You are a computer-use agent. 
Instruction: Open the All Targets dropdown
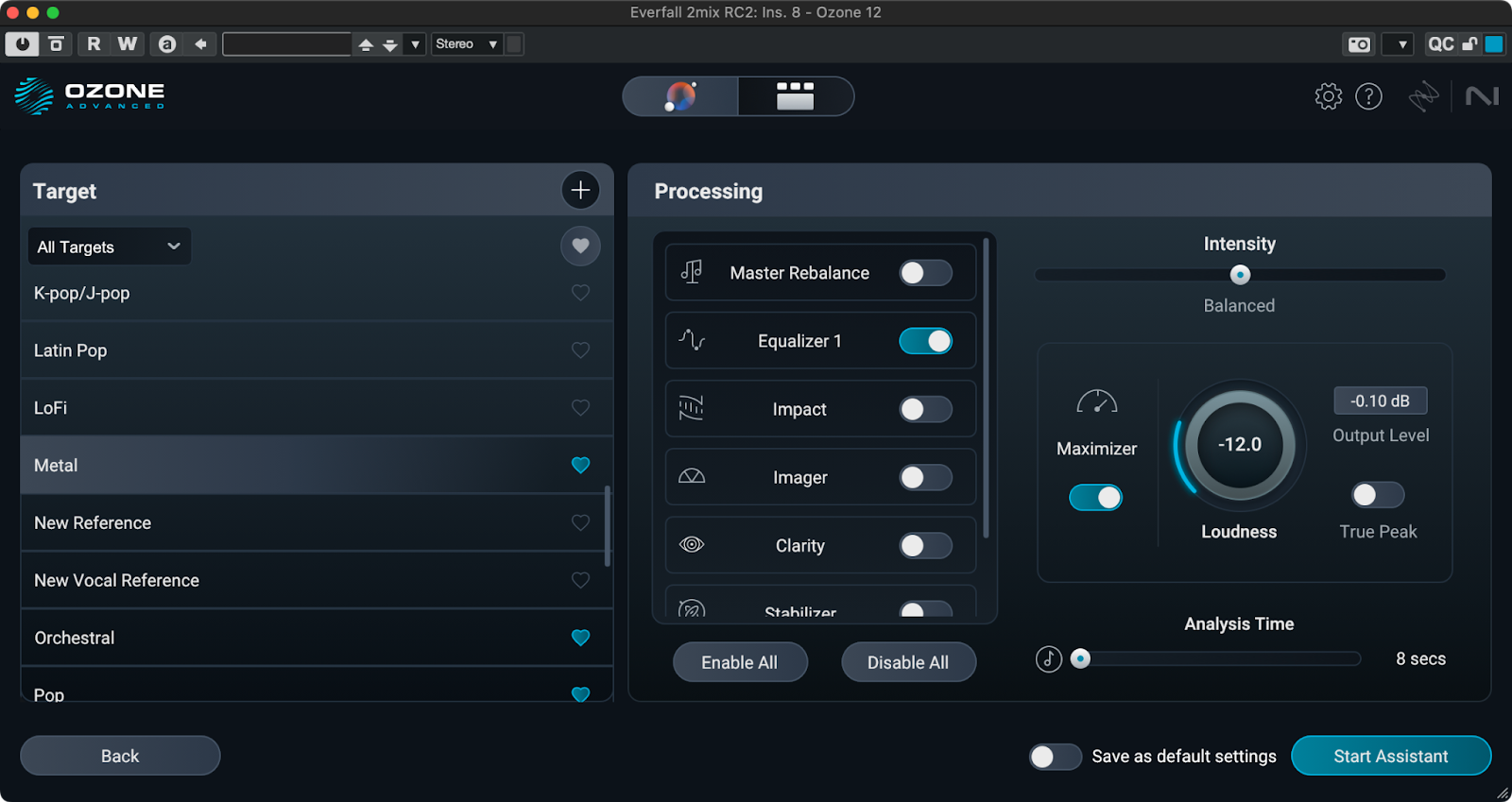point(109,247)
